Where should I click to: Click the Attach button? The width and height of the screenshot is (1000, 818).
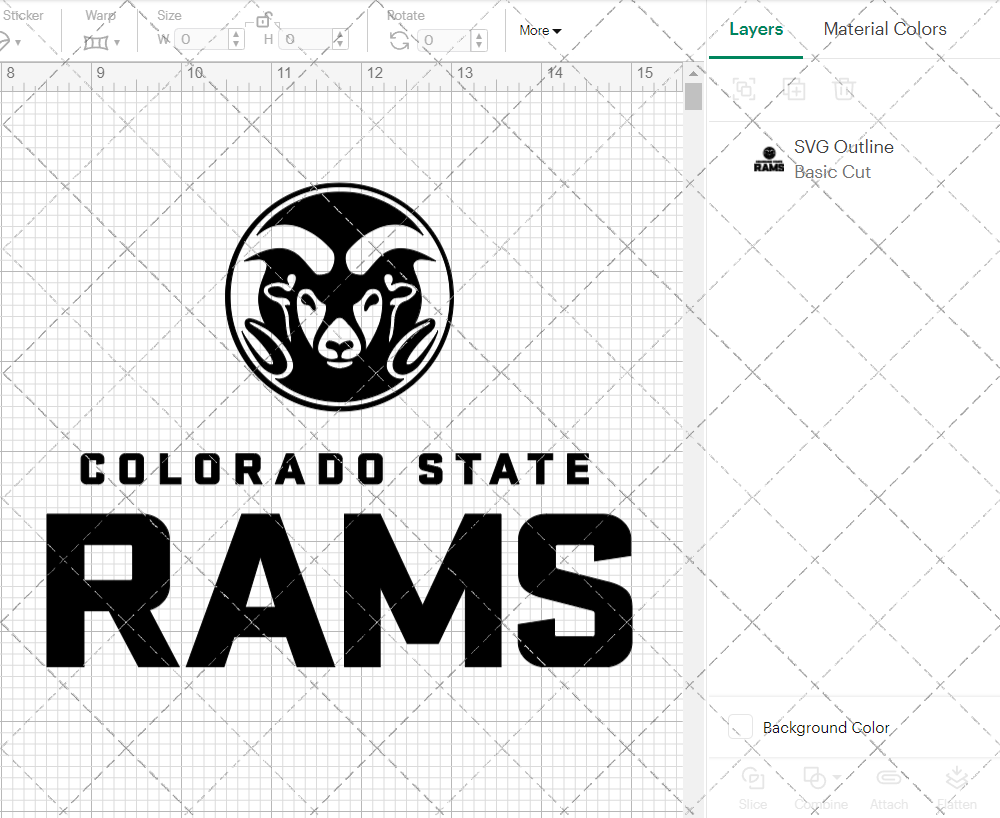[x=888, y=787]
